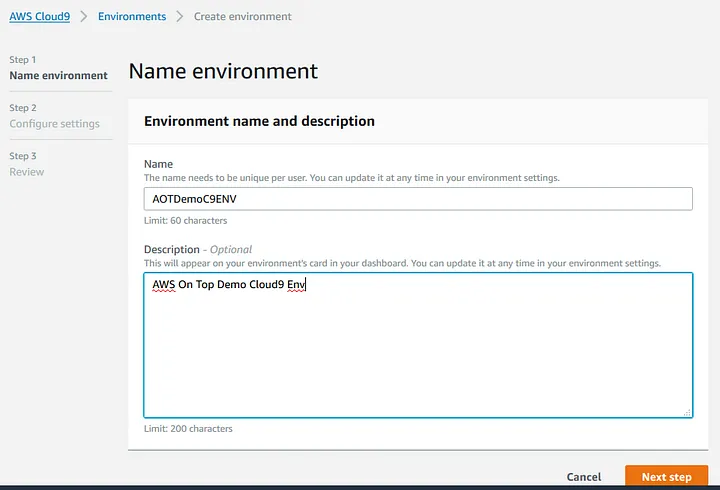This screenshot has width=720, height=490.
Task: Click the Name input field containing AOTDemoC9ENV
Action: (x=418, y=199)
